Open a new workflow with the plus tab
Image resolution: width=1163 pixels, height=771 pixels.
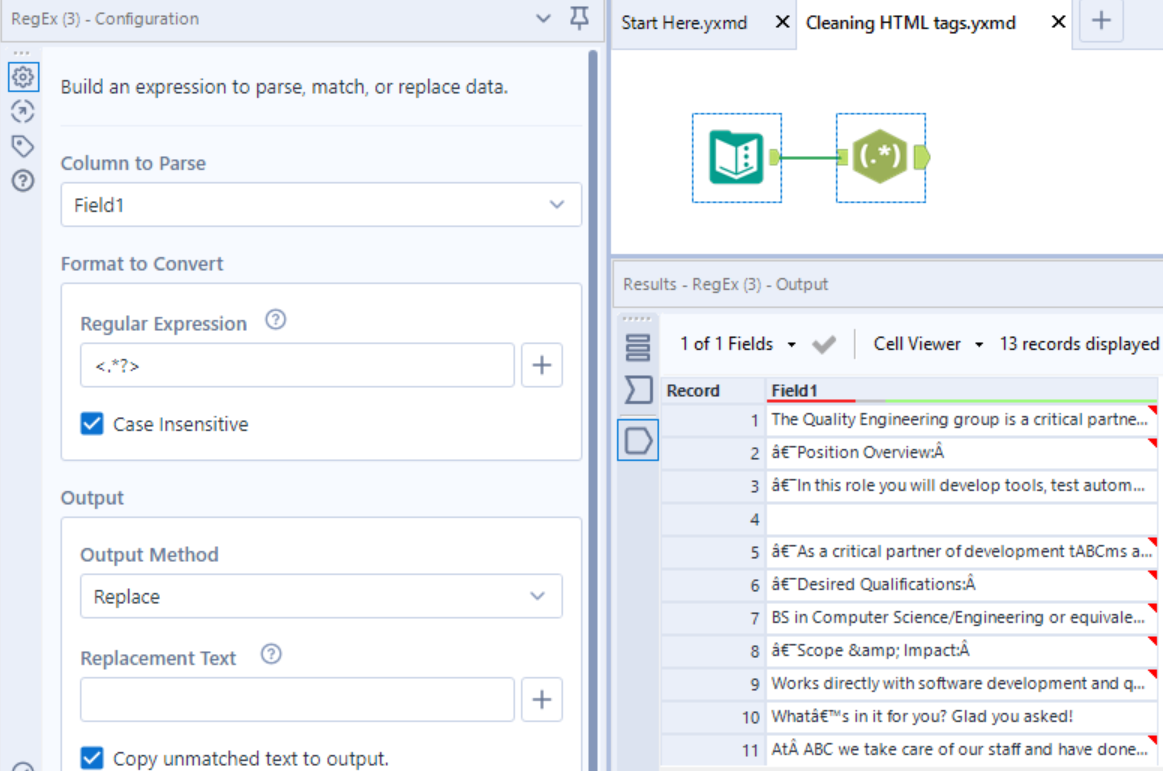point(1100,22)
